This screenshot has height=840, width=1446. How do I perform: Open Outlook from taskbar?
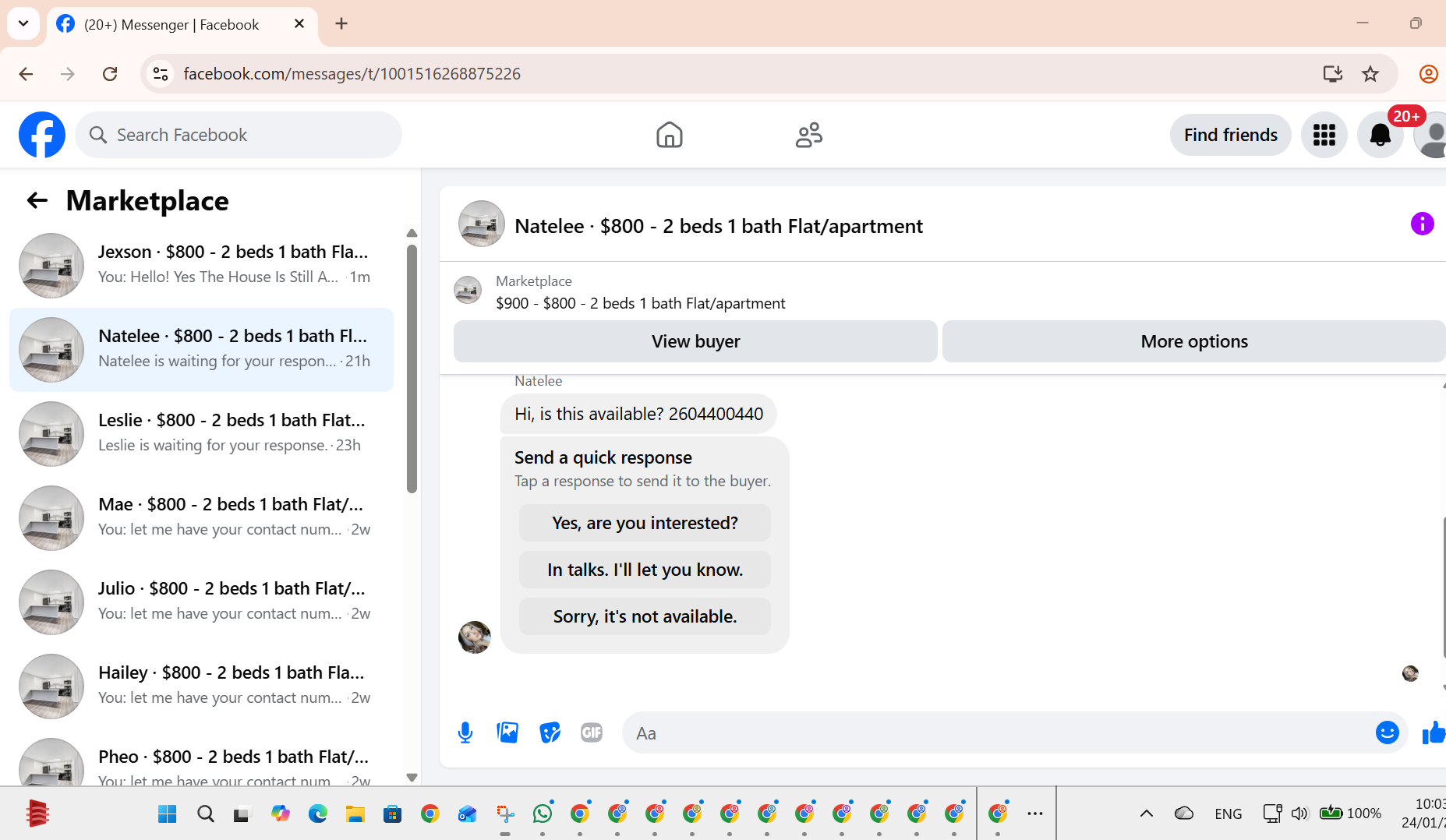click(x=467, y=814)
